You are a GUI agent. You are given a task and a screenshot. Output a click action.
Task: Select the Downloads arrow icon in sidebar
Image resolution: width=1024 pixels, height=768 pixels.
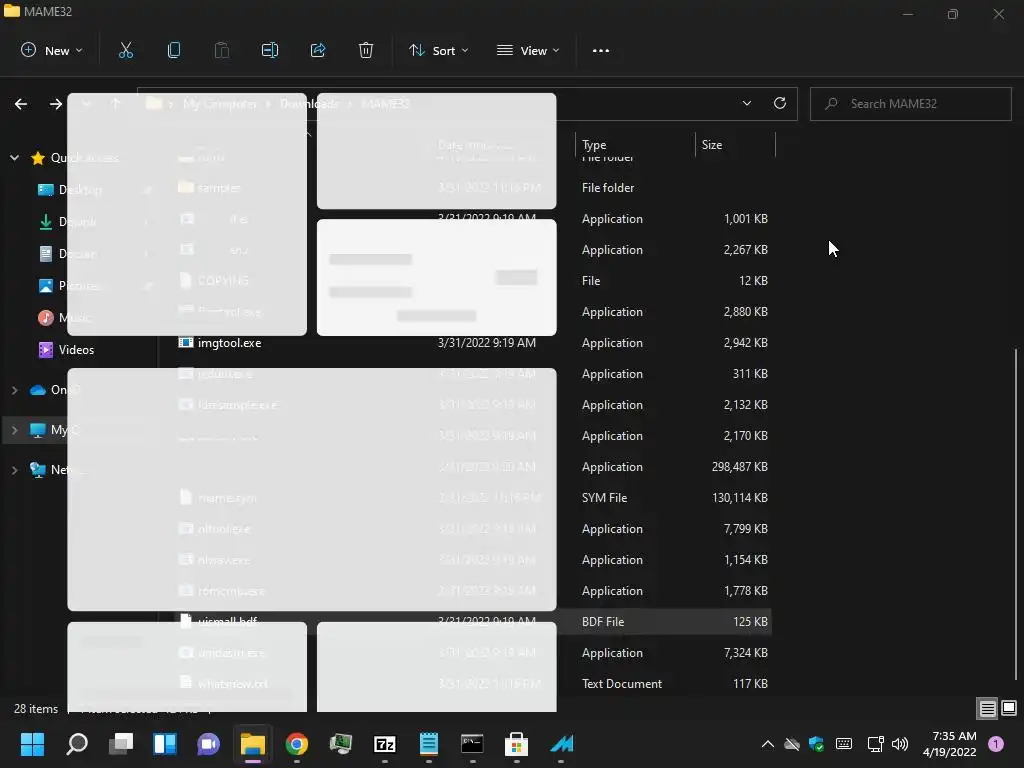click(x=46, y=221)
